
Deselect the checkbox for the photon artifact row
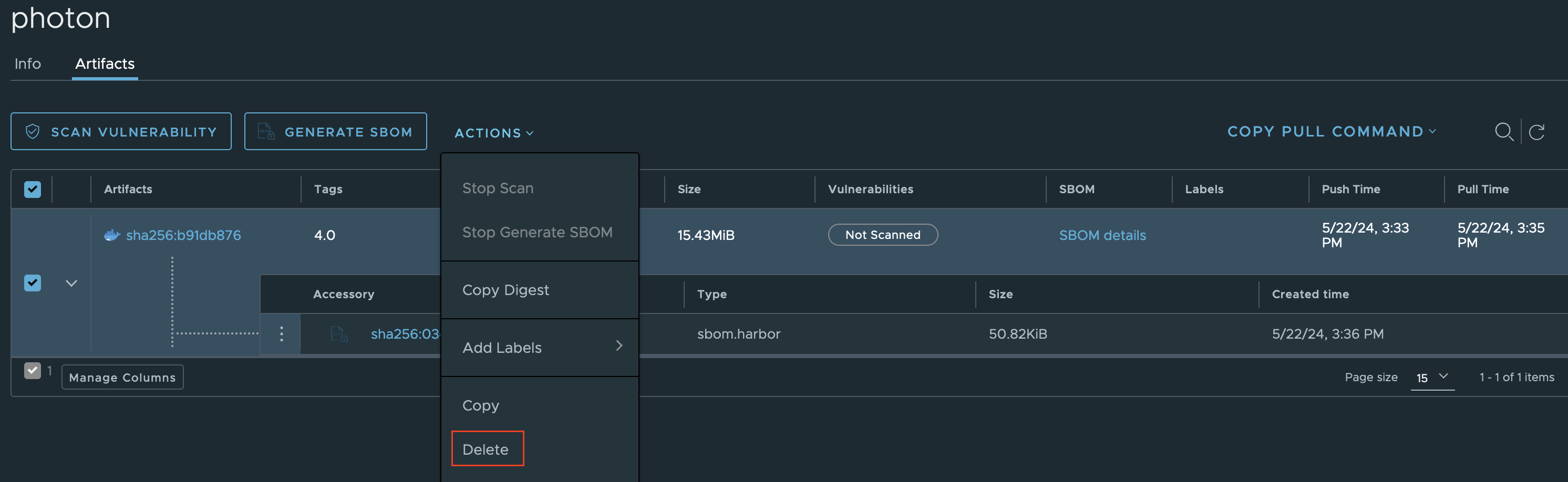point(32,283)
